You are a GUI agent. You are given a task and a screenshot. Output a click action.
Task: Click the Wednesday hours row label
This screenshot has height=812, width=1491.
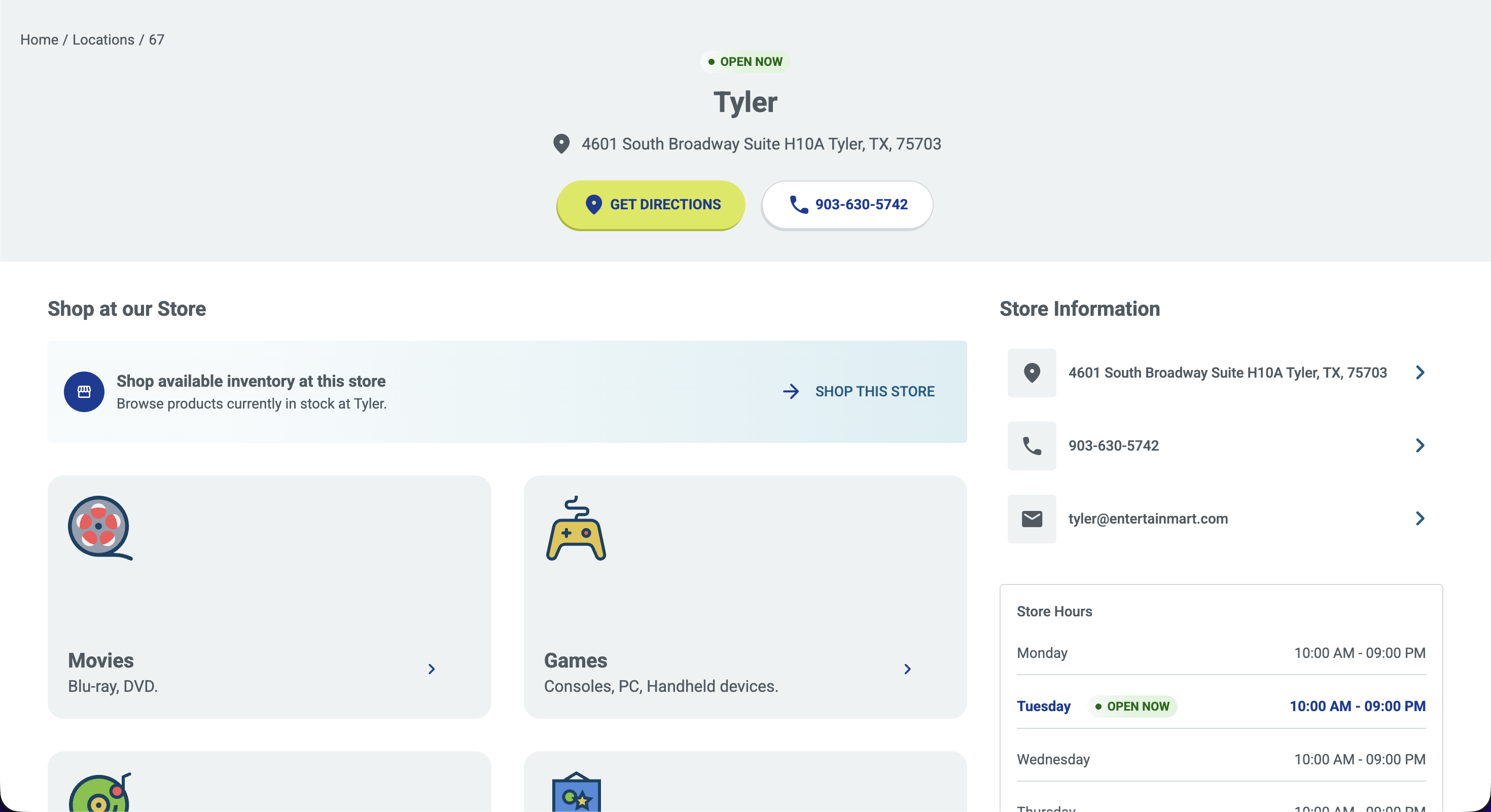1053,759
